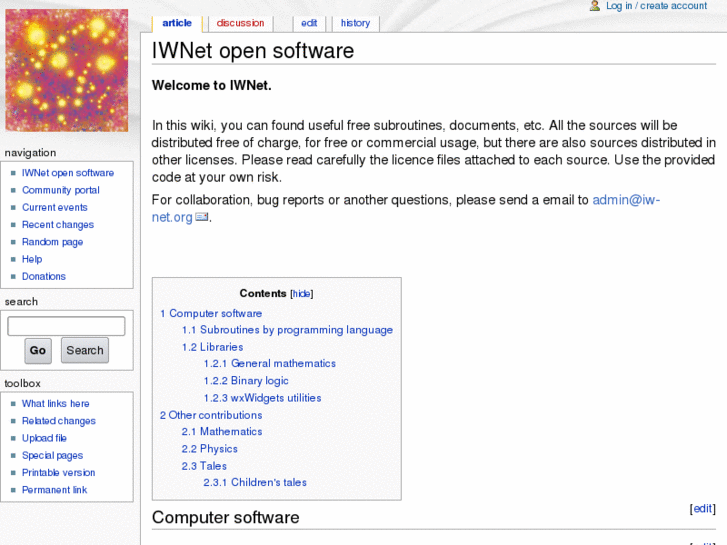Click the user icon beside Log in
Viewport: 727px width, 545px height.
click(x=595, y=6)
